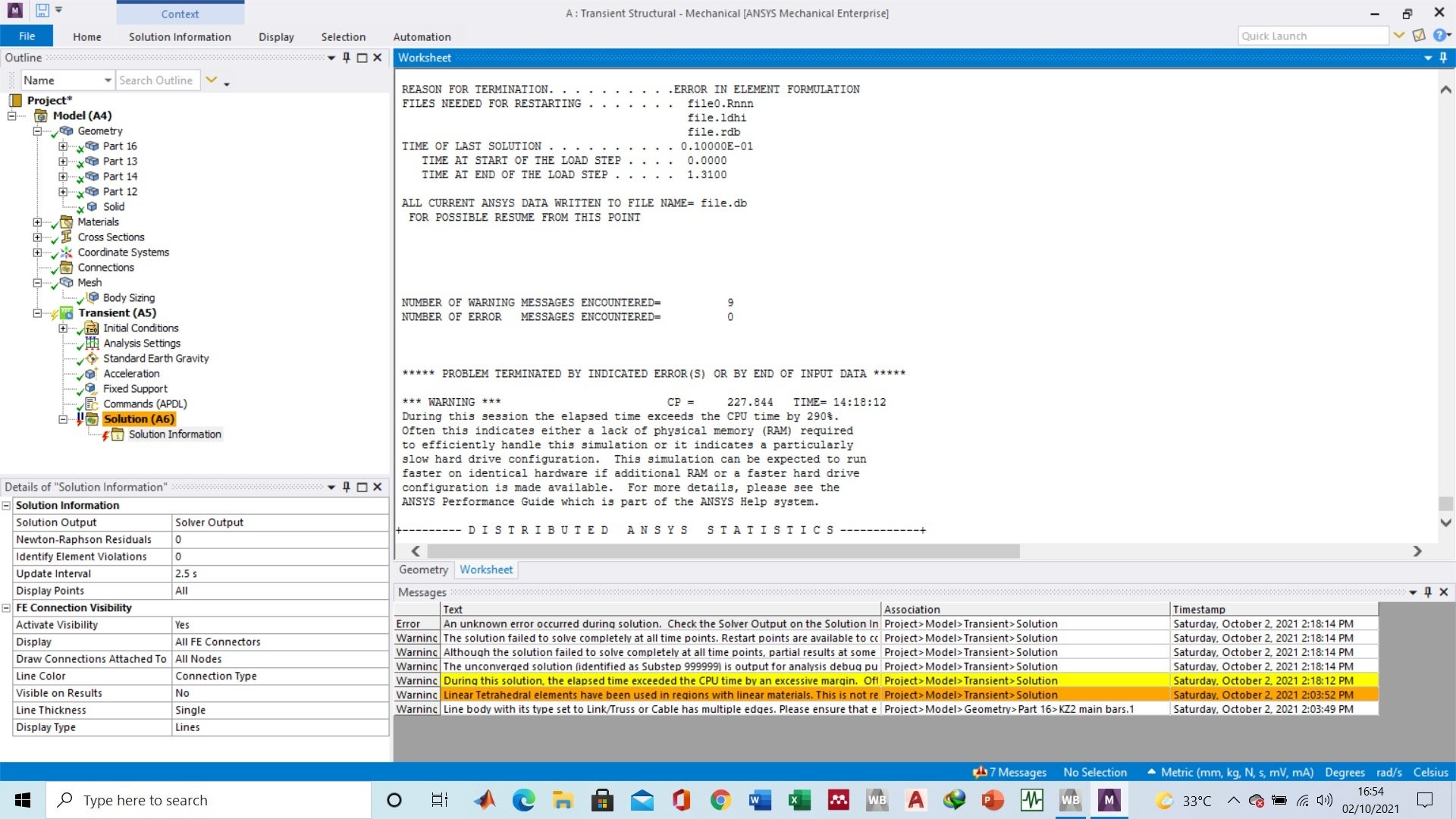Click the Standard Earth Gravity icon
Screen dimensions: 1456x819
pyautogui.click(x=92, y=359)
